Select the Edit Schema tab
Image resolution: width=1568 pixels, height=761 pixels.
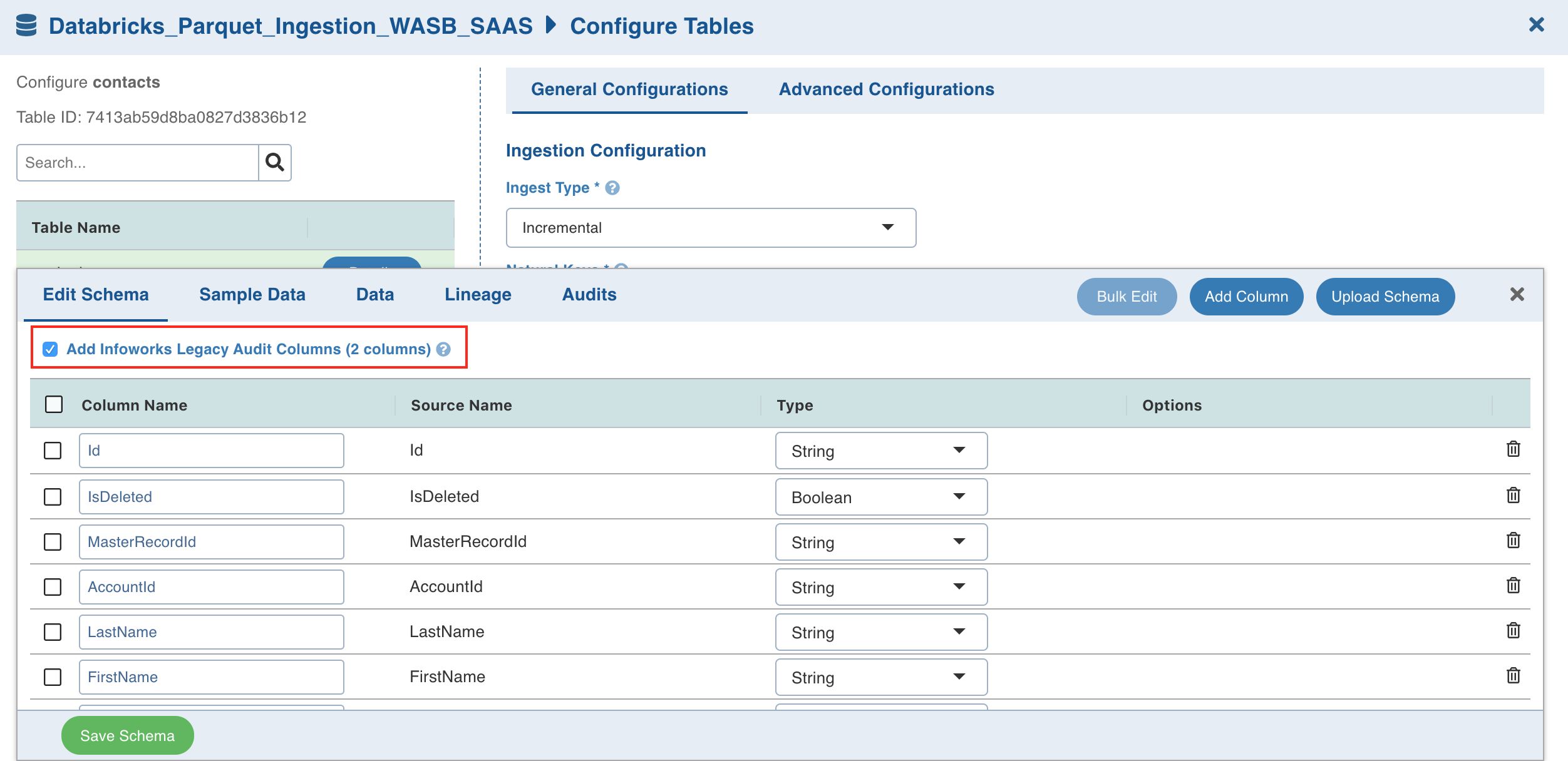96,295
